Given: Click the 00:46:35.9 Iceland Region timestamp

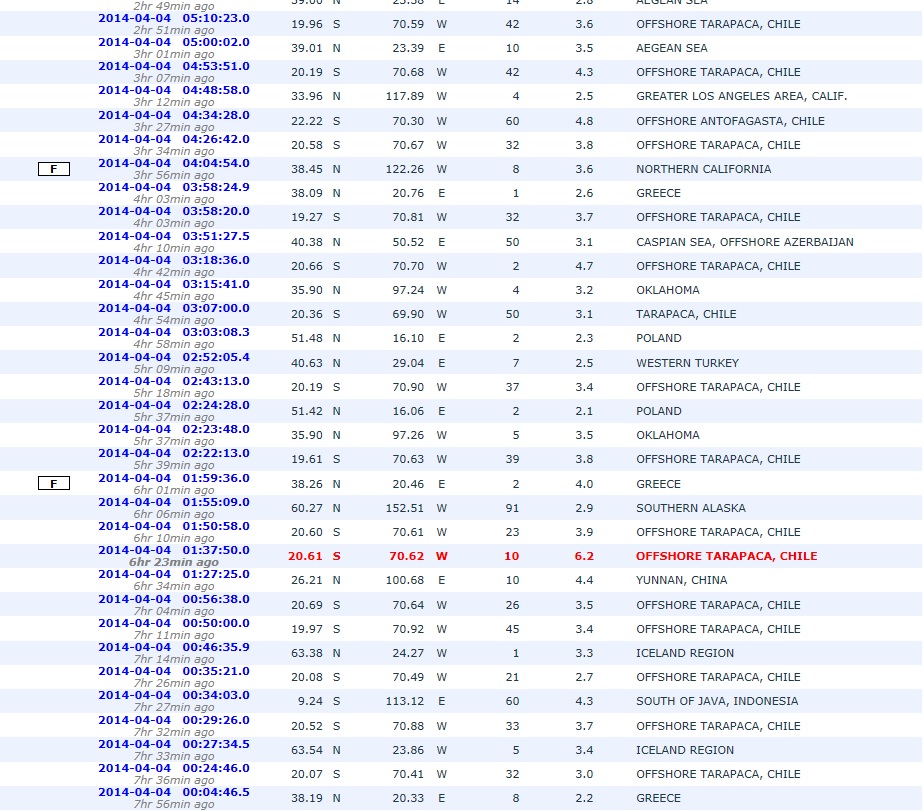Looking at the screenshot, I should pos(174,647).
